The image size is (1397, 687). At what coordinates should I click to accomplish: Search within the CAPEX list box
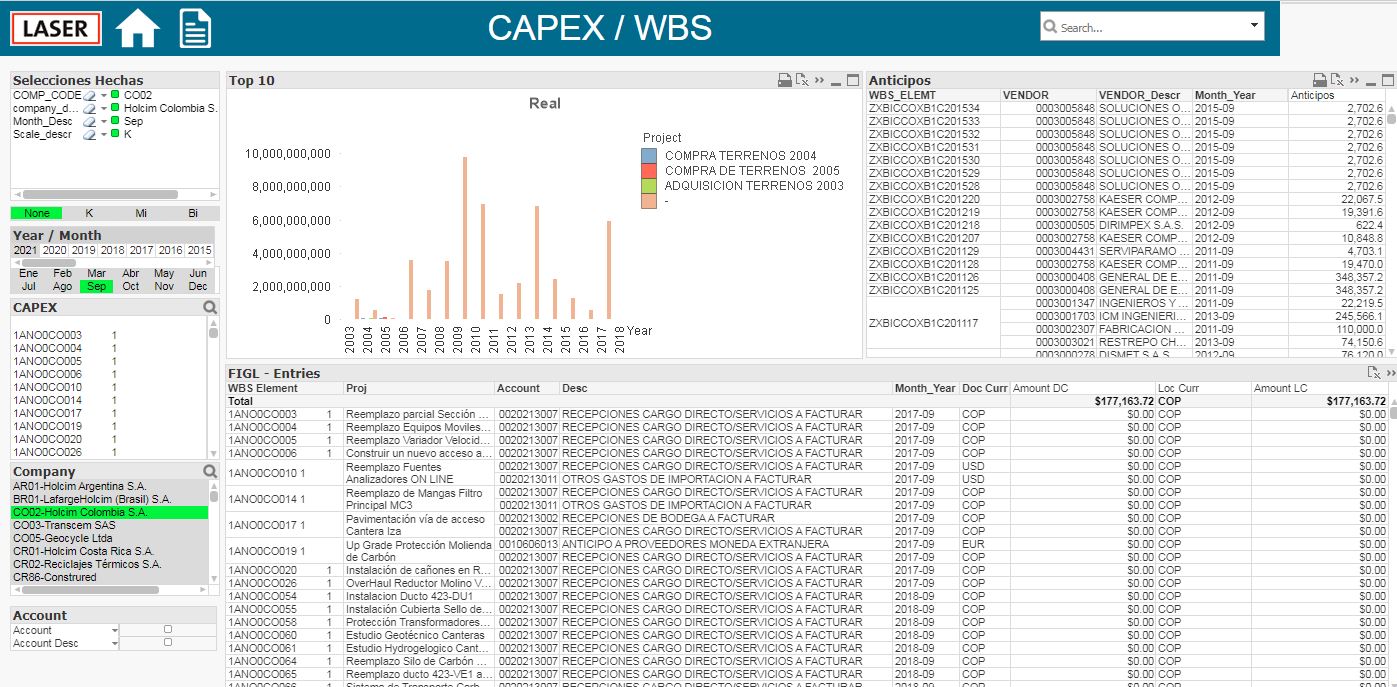[x=210, y=308]
